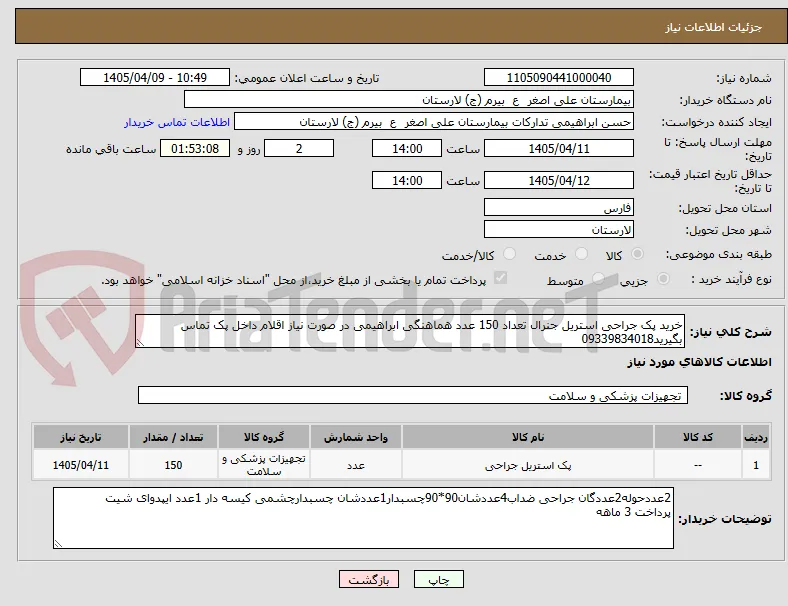This screenshot has width=788, height=606.
Task: Click the تعداد / مقدار column header
Action: pos(173,437)
